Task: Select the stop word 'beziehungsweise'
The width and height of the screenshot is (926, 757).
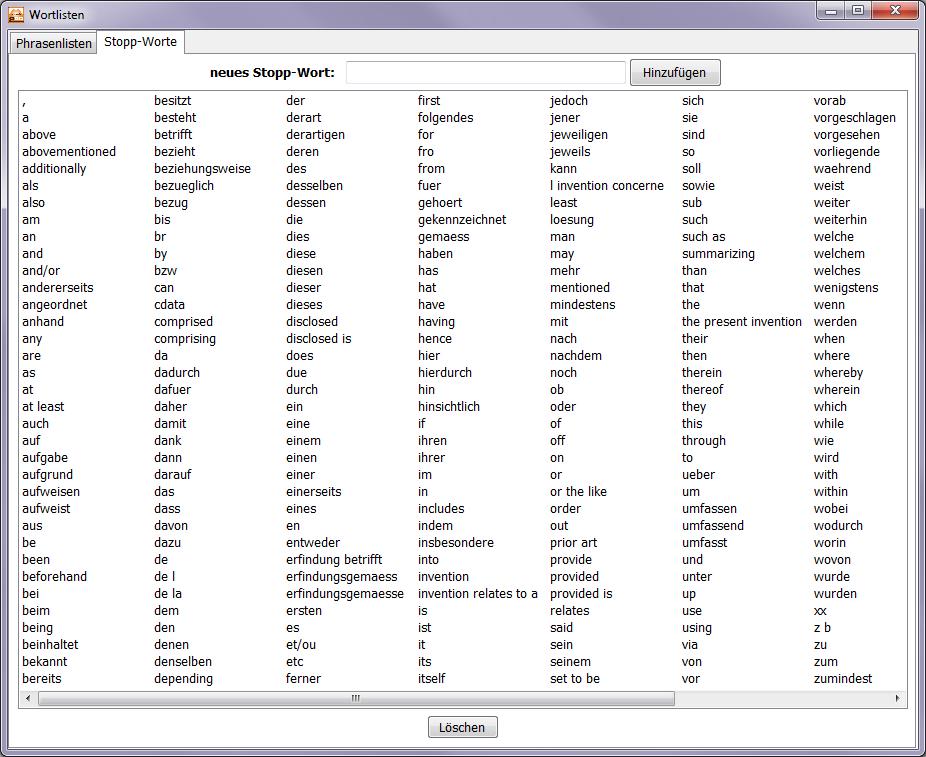Action: point(203,169)
